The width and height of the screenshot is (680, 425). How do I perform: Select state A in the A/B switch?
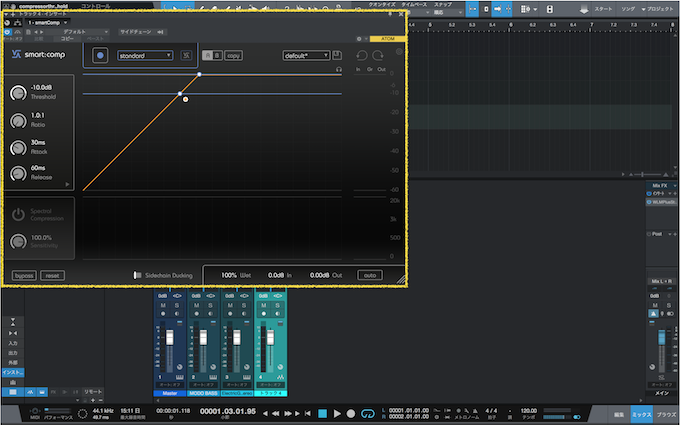(x=207, y=56)
